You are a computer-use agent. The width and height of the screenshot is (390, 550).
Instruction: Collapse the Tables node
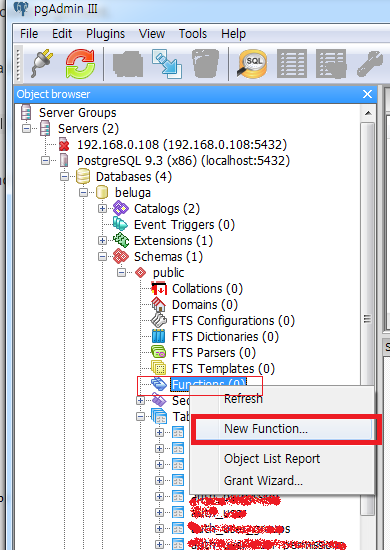point(140,416)
